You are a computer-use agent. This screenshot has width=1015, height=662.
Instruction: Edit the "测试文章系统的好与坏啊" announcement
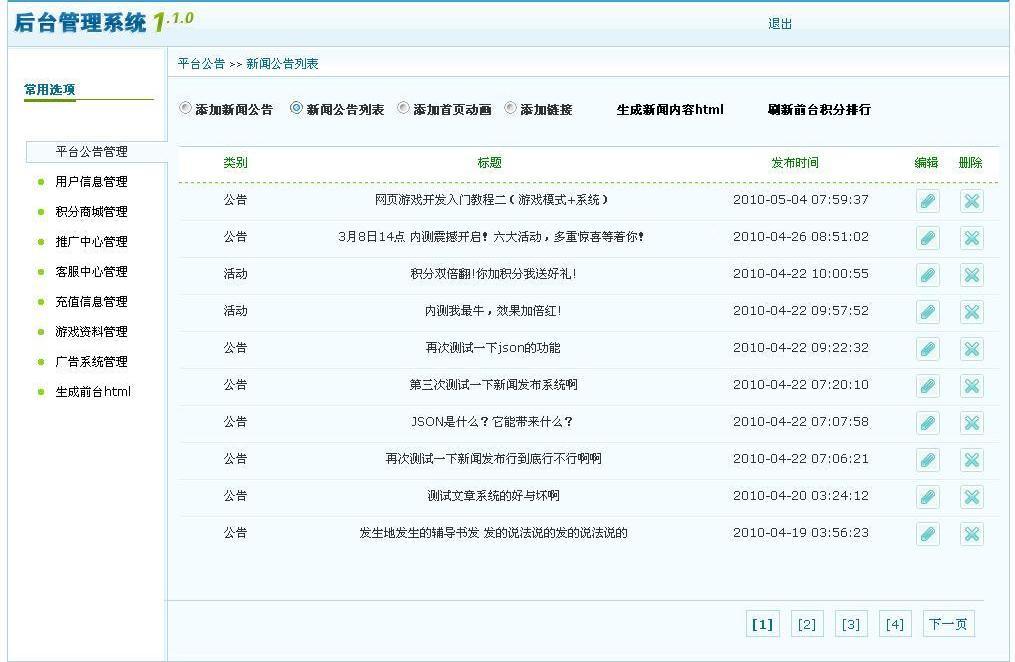927,496
